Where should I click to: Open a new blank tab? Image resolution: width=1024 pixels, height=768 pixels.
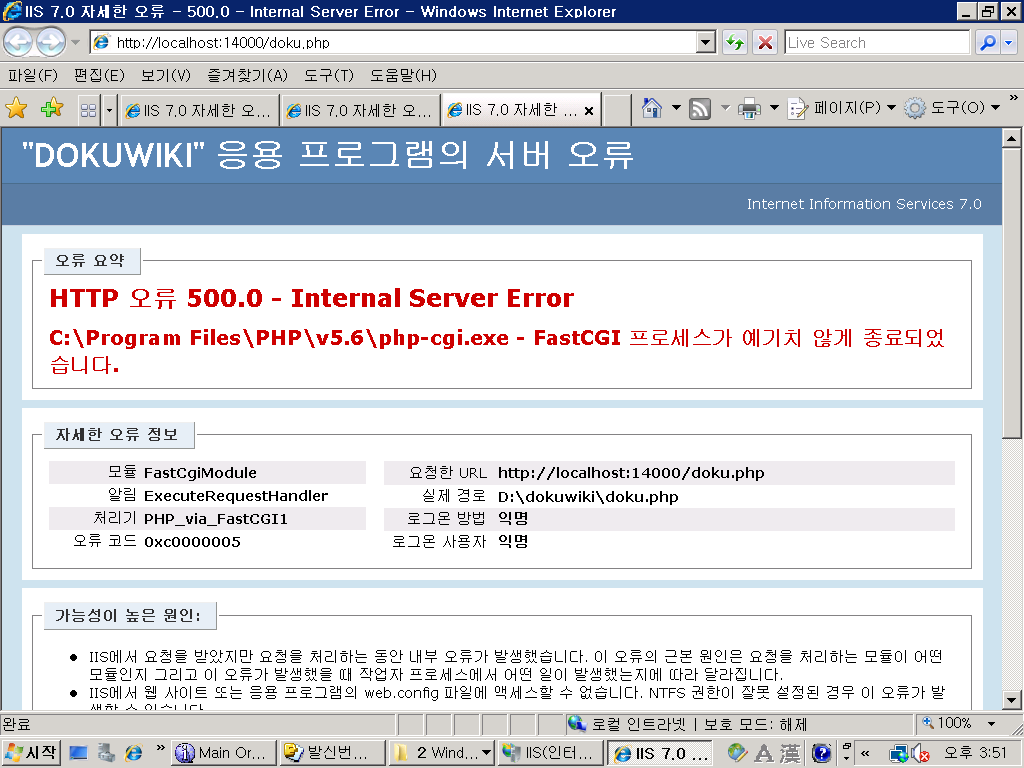click(x=616, y=110)
